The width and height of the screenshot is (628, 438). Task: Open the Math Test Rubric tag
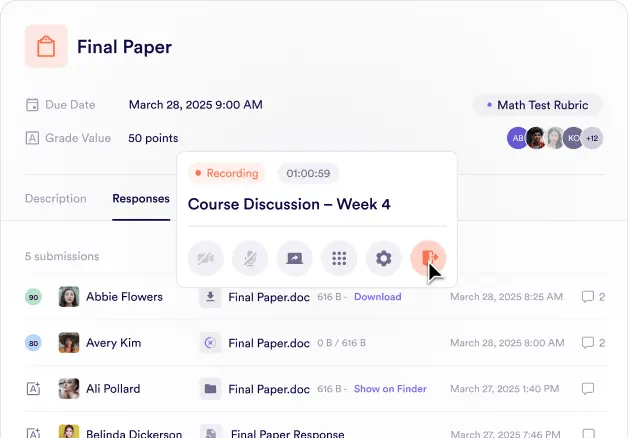coord(537,105)
